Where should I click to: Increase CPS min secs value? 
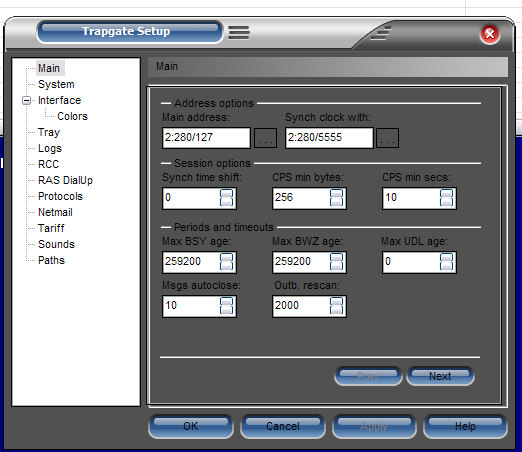(446, 193)
